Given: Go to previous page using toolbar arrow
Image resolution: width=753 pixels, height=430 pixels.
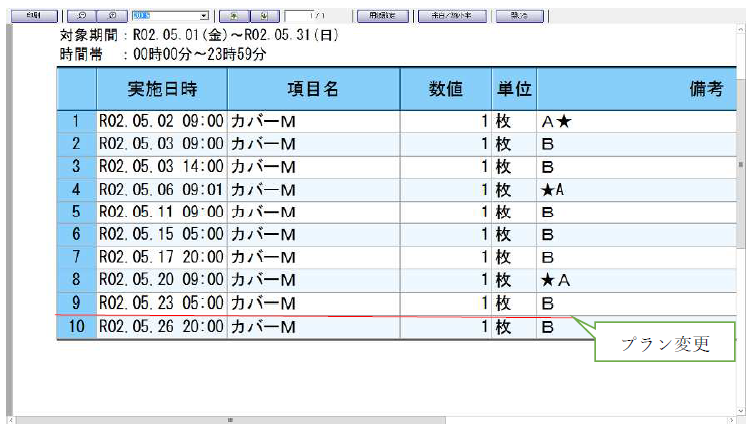Looking at the screenshot, I should (233, 16).
